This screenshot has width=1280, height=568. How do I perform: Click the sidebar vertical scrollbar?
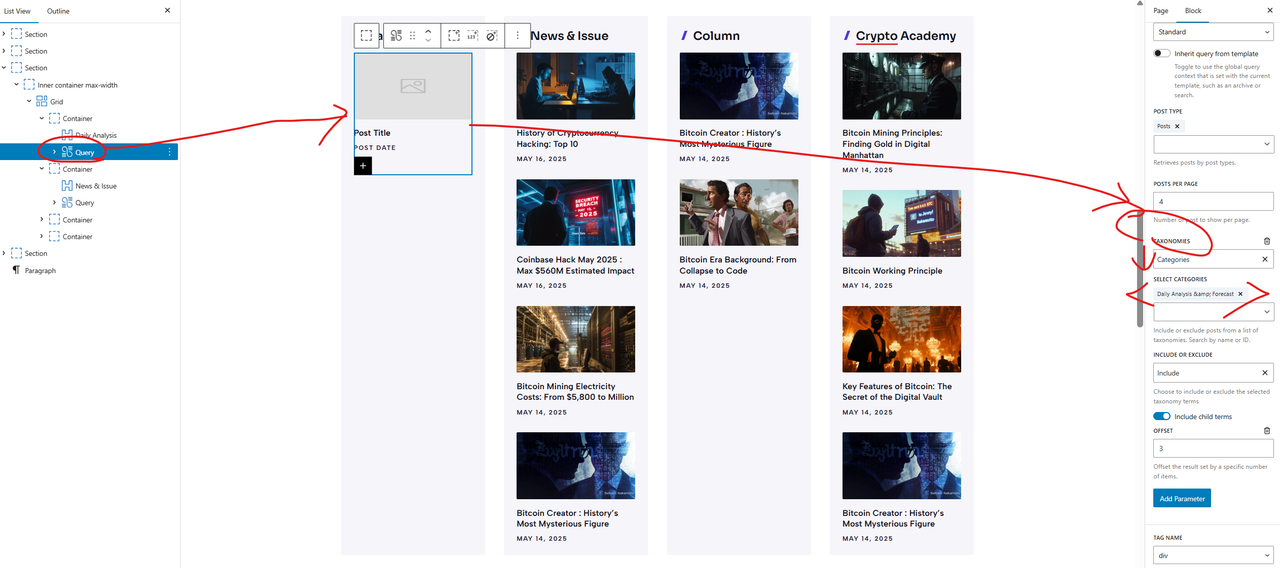coord(1139,270)
